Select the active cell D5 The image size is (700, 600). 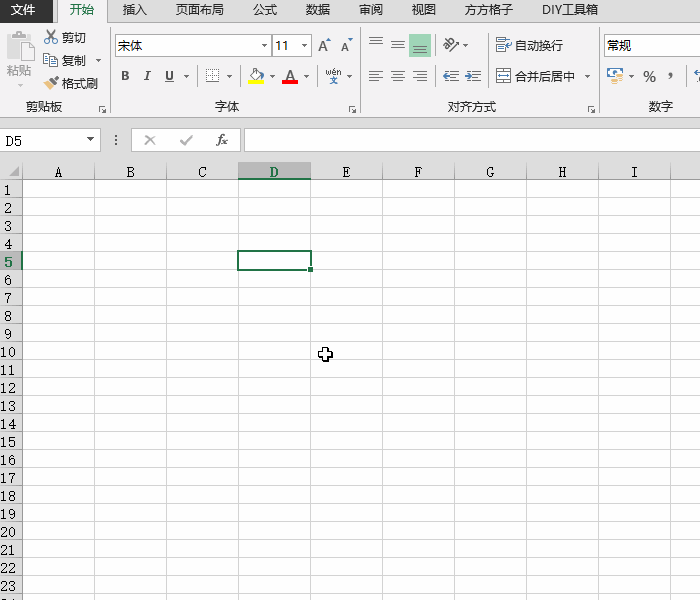[x=275, y=260]
